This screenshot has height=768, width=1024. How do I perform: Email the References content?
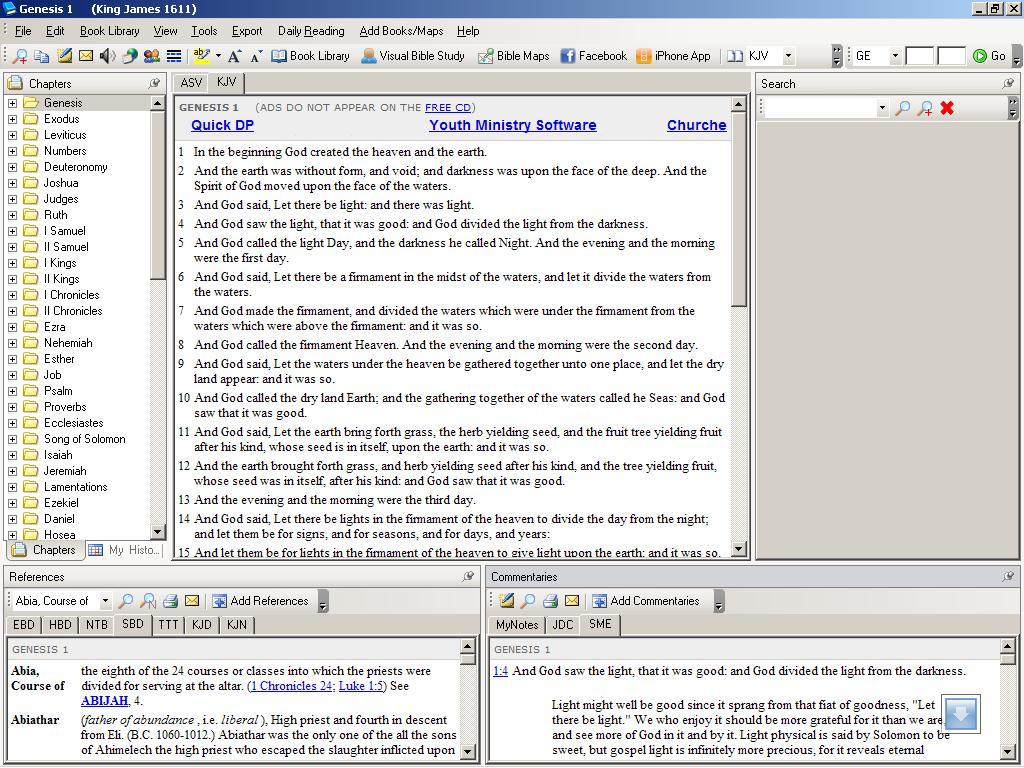coord(192,601)
